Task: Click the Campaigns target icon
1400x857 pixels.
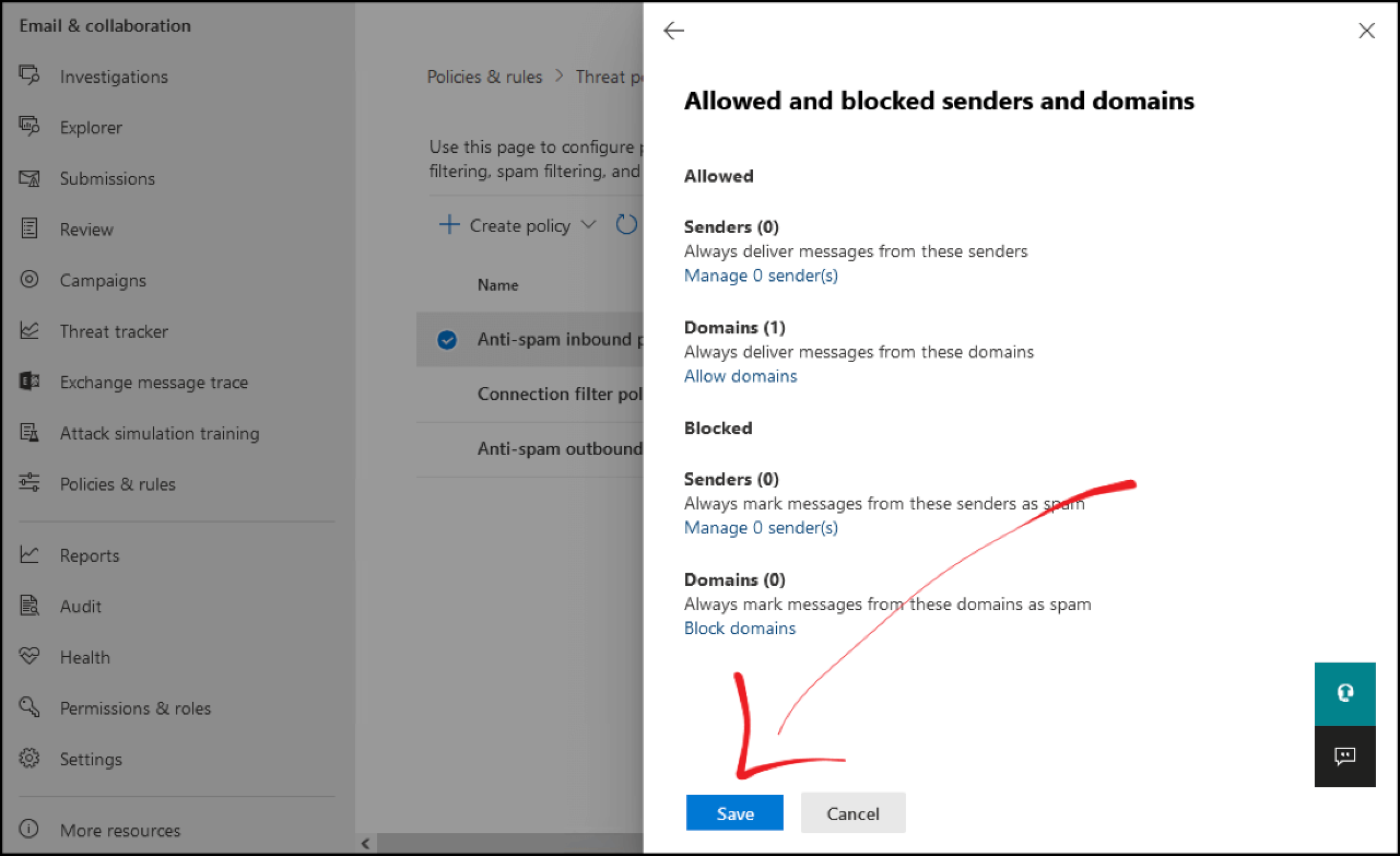Action: (x=29, y=279)
